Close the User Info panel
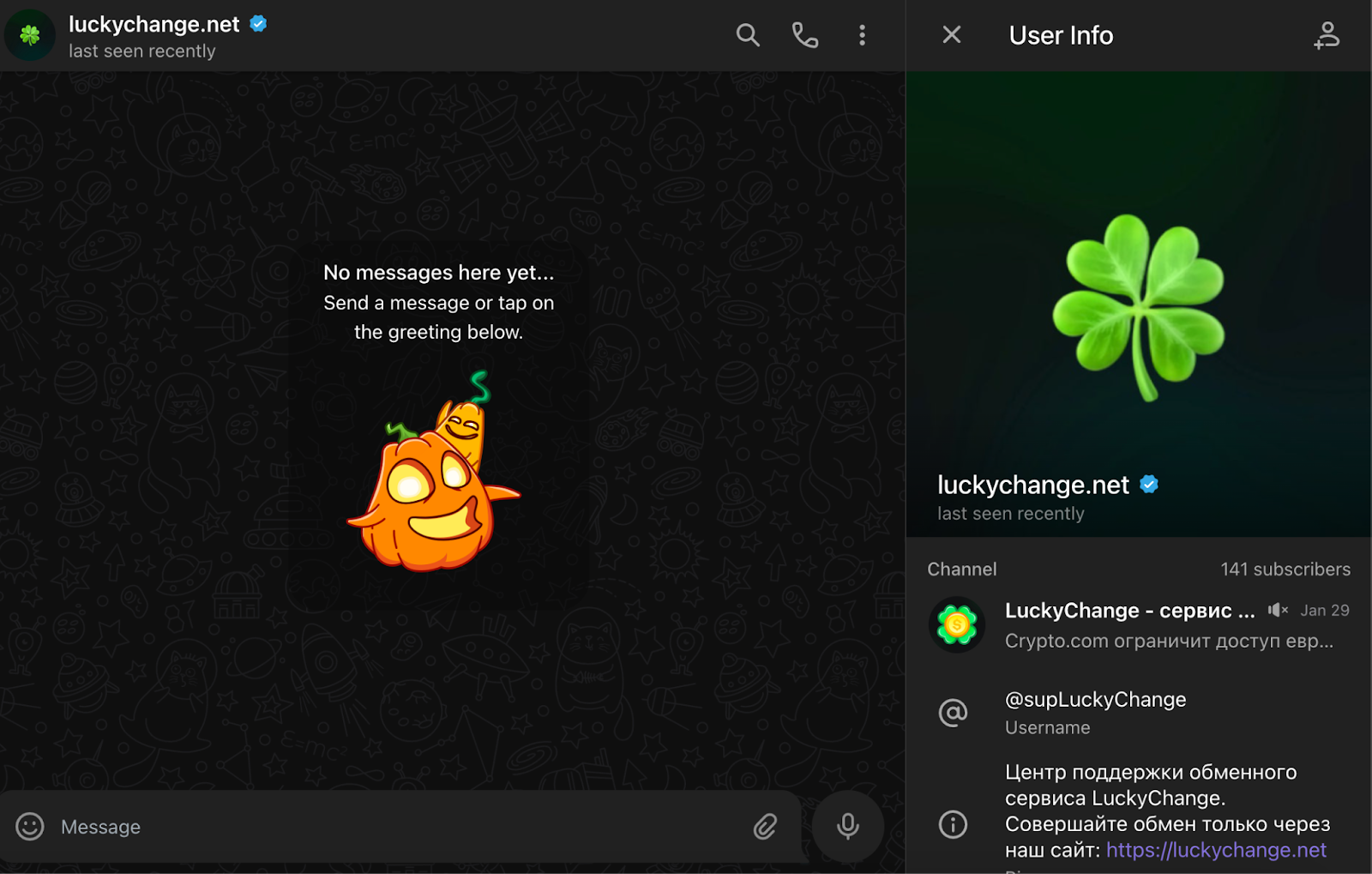 tap(952, 34)
